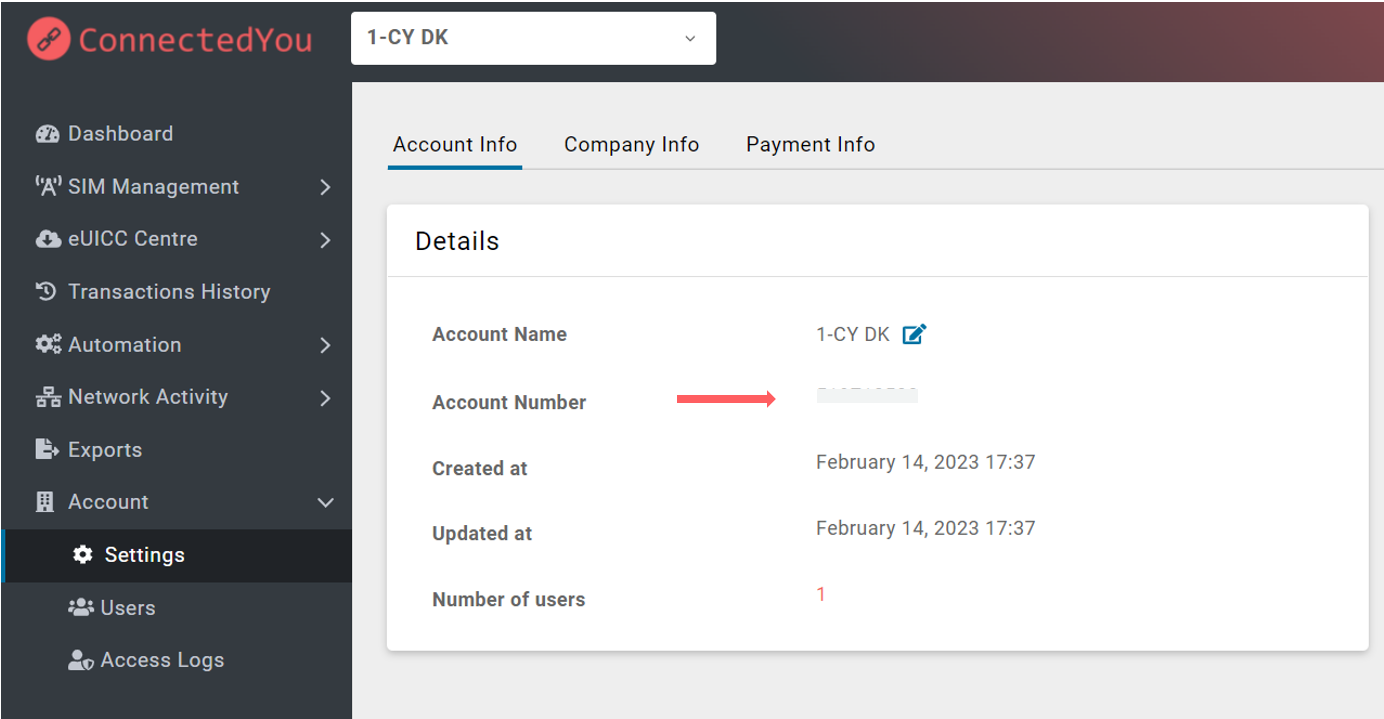
Task: Collapse the Account menu chevron
Action: pos(325,502)
